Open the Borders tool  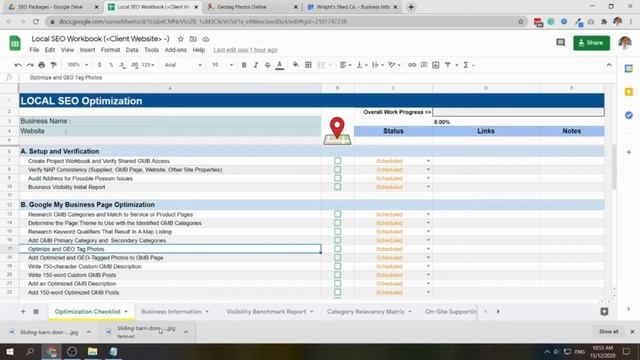309,65
